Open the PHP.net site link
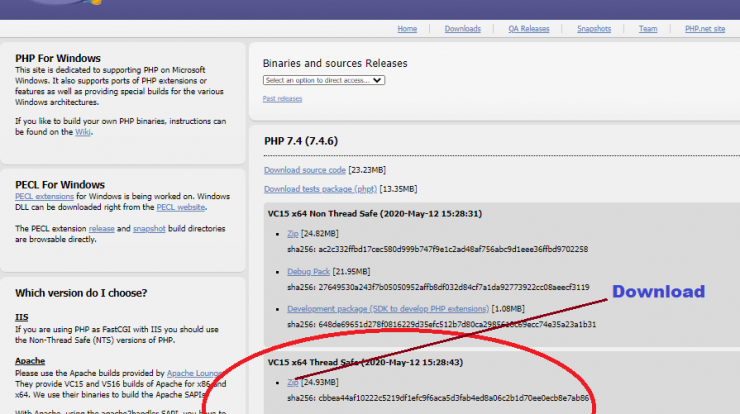 [x=705, y=29]
